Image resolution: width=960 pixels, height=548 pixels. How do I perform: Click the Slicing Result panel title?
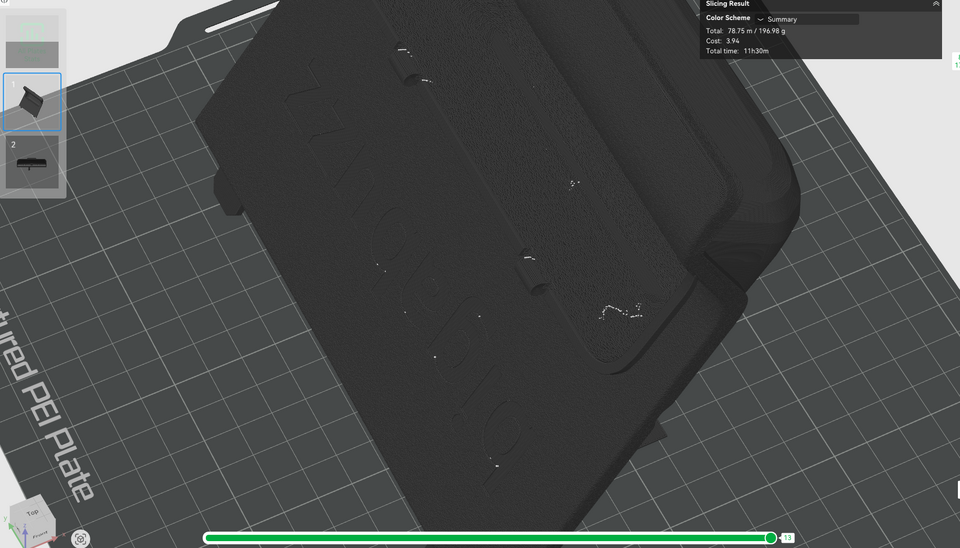point(727,4)
